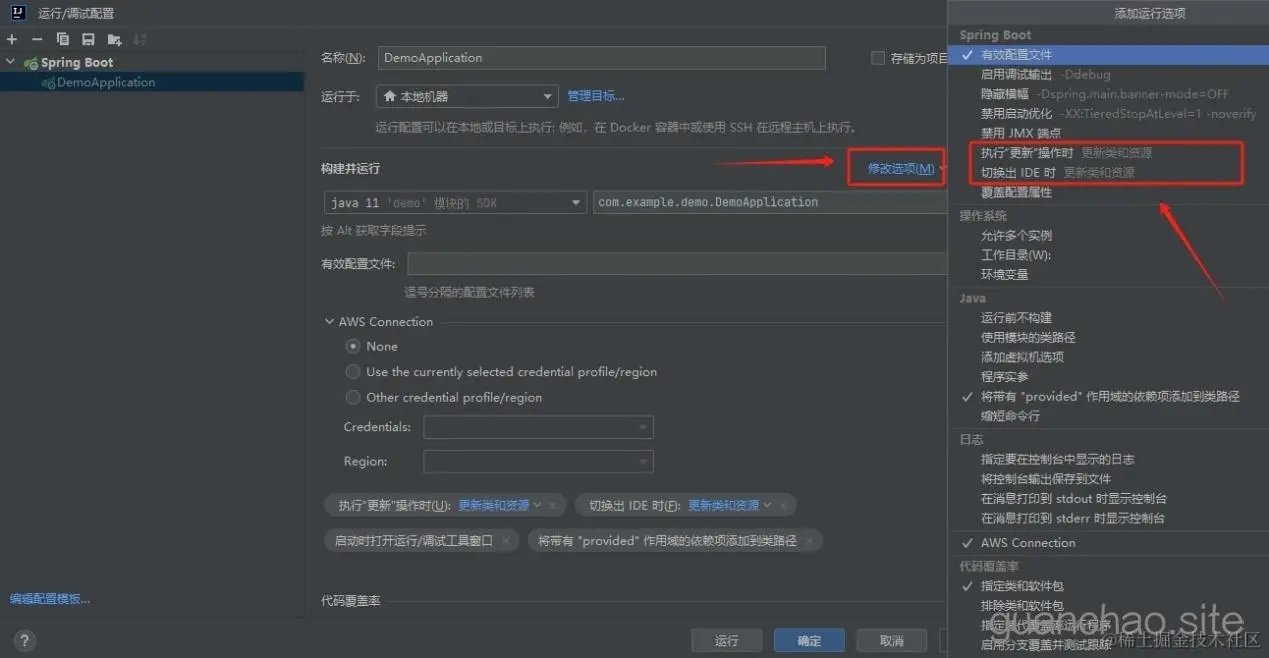Click the 确定 button
1269x658 pixels.
(810, 640)
